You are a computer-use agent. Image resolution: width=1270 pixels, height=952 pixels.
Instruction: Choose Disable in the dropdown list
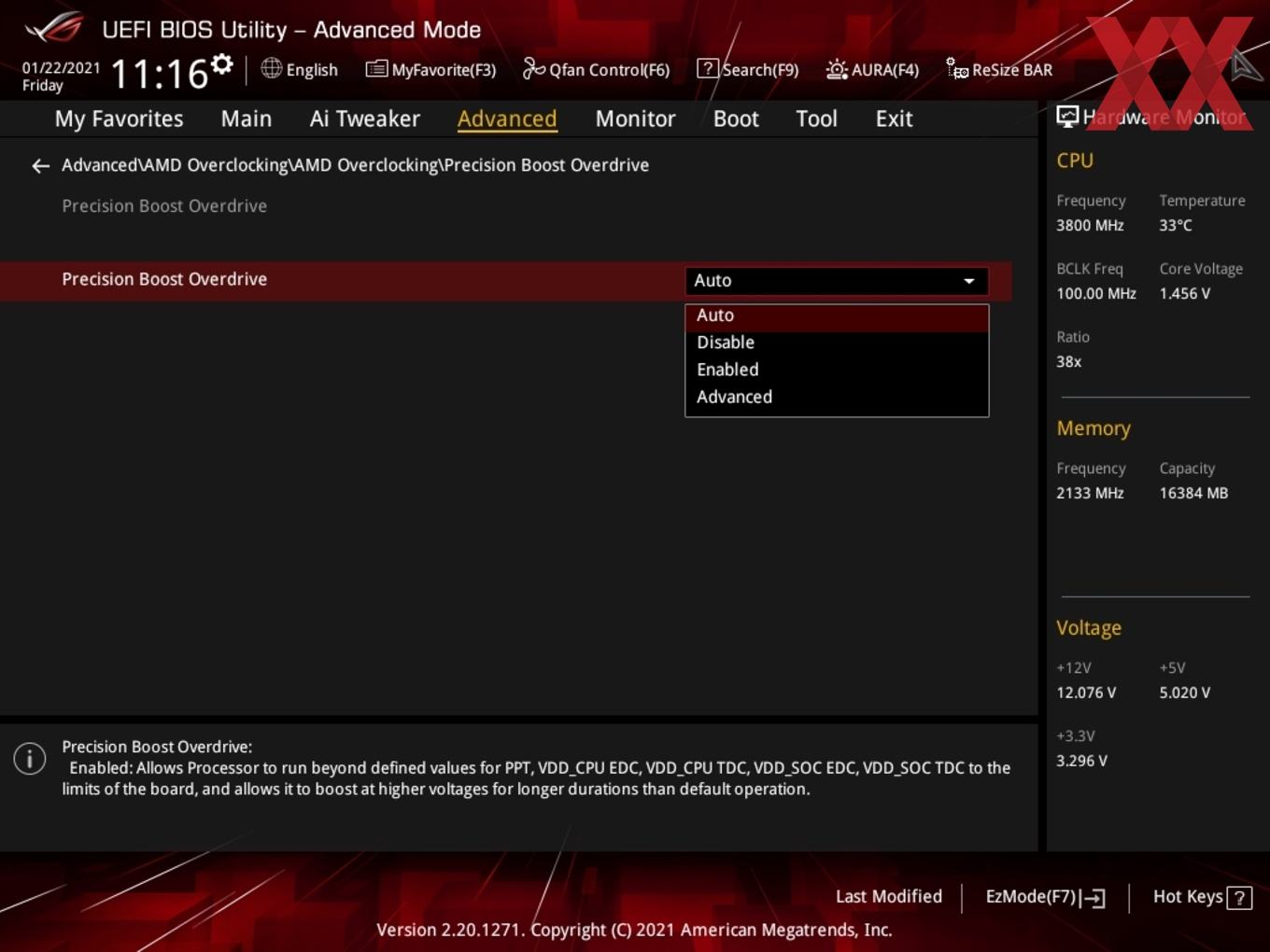837,343
